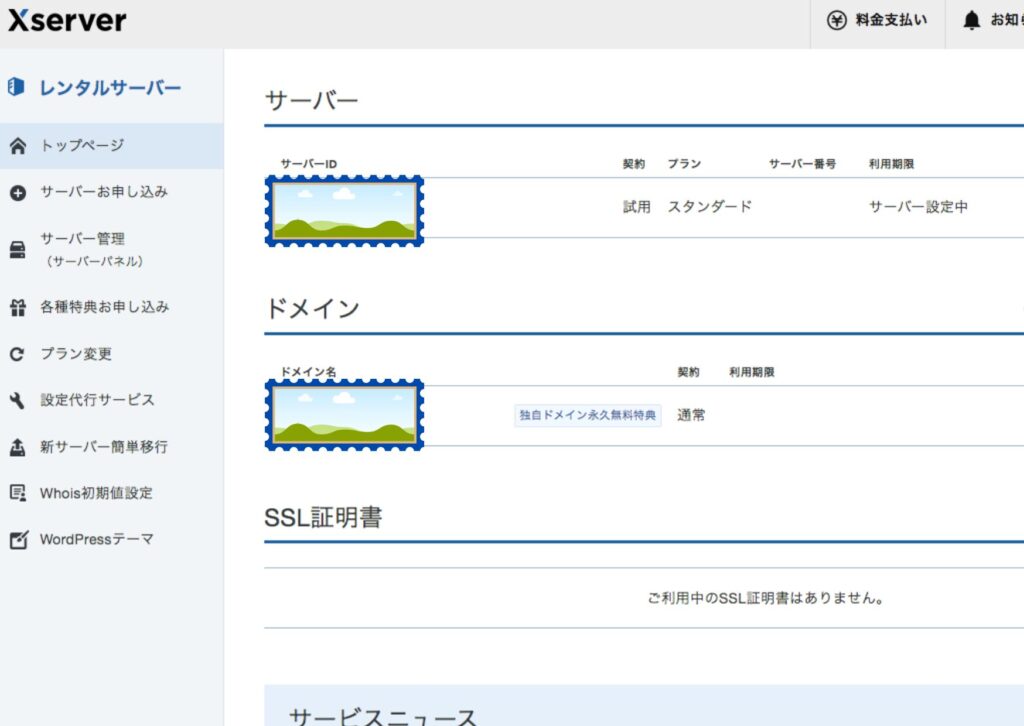Image resolution: width=1024 pixels, height=726 pixels.
Task: Click the サーバー section heading
Action: pyautogui.click(x=312, y=101)
